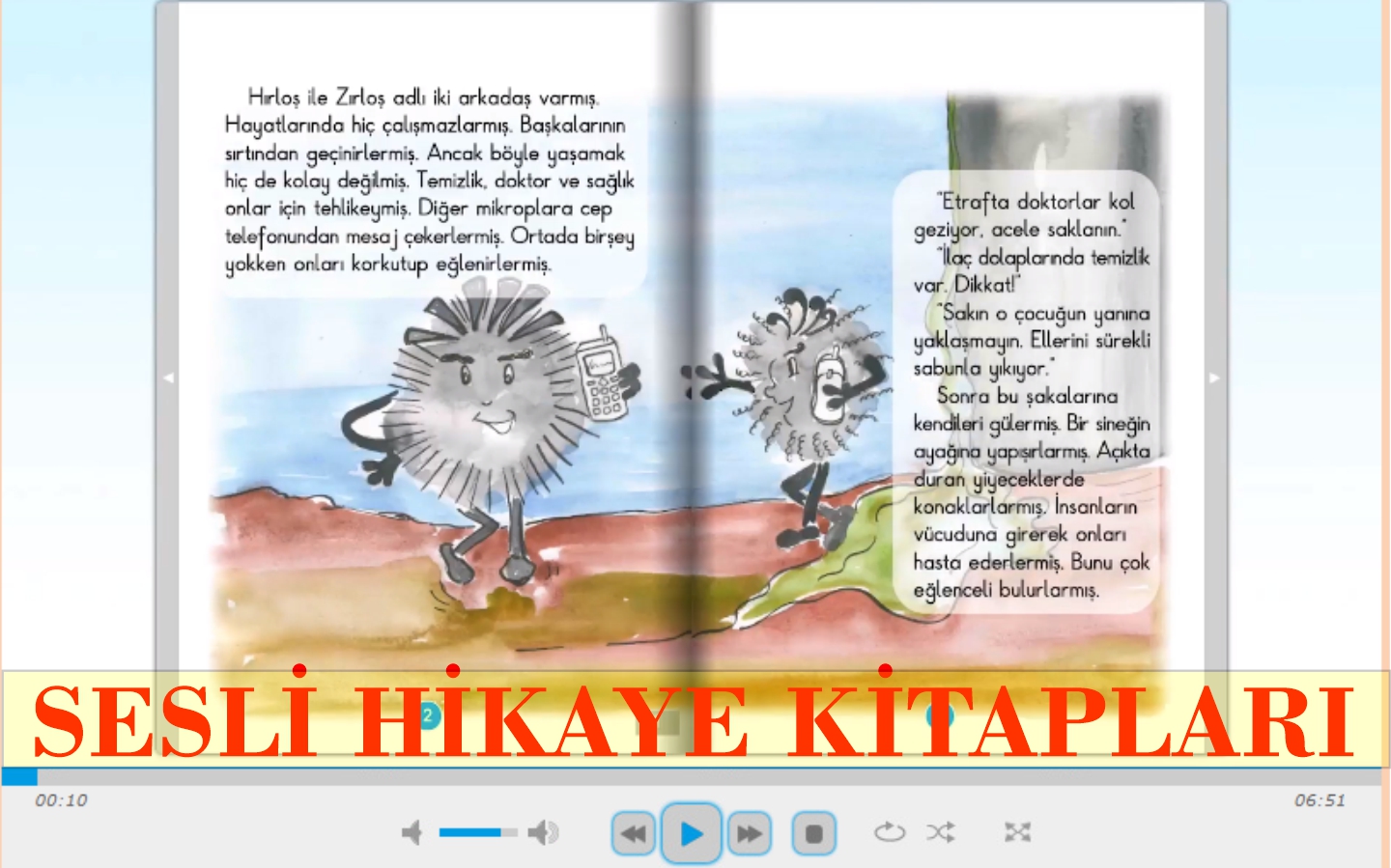Click the text "İlaç dolaplarında temizlik"
1391x868 pixels.
click(1046, 258)
